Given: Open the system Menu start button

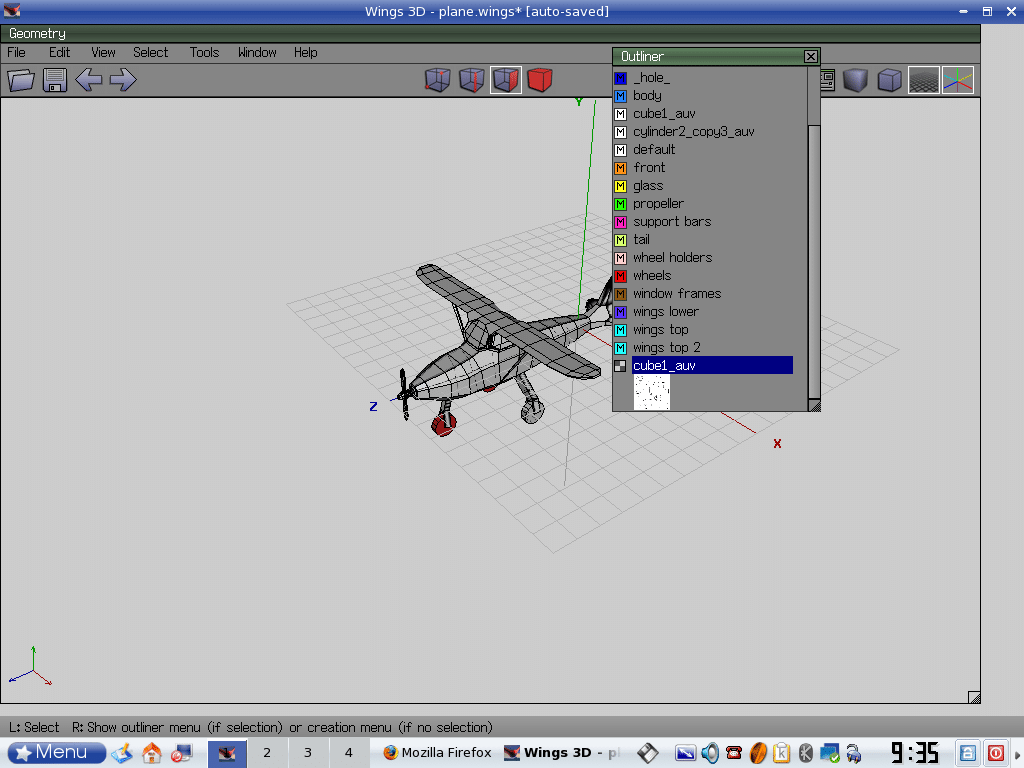Looking at the screenshot, I should pos(57,752).
